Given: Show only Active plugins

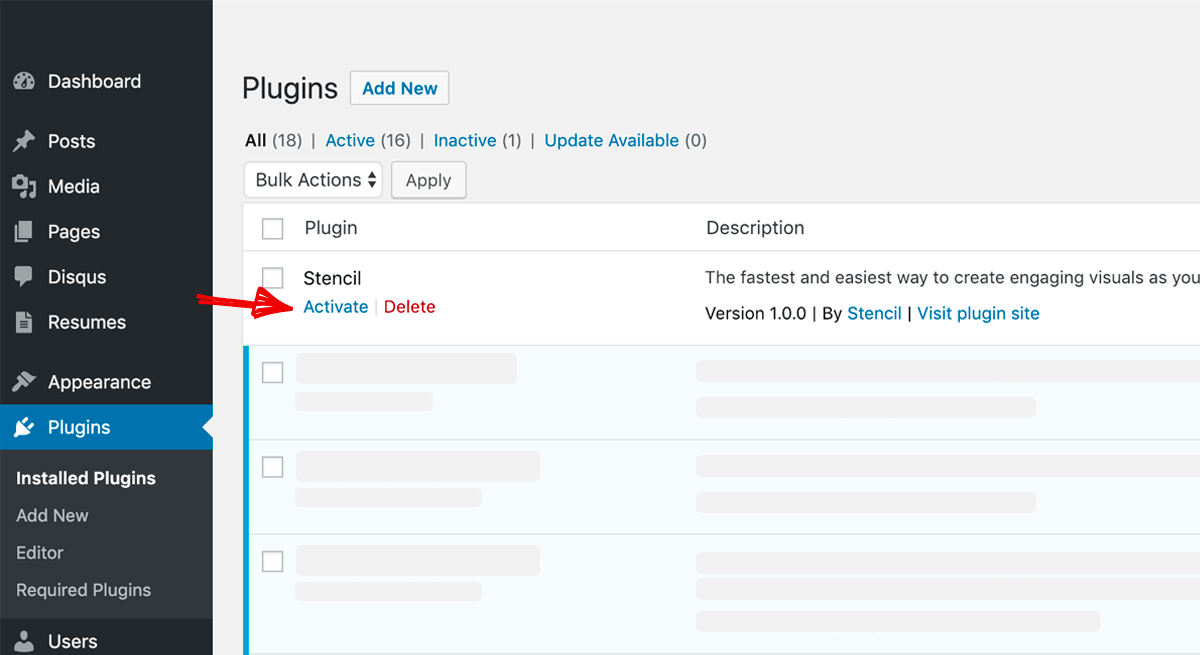Looking at the screenshot, I should [350, 141].
